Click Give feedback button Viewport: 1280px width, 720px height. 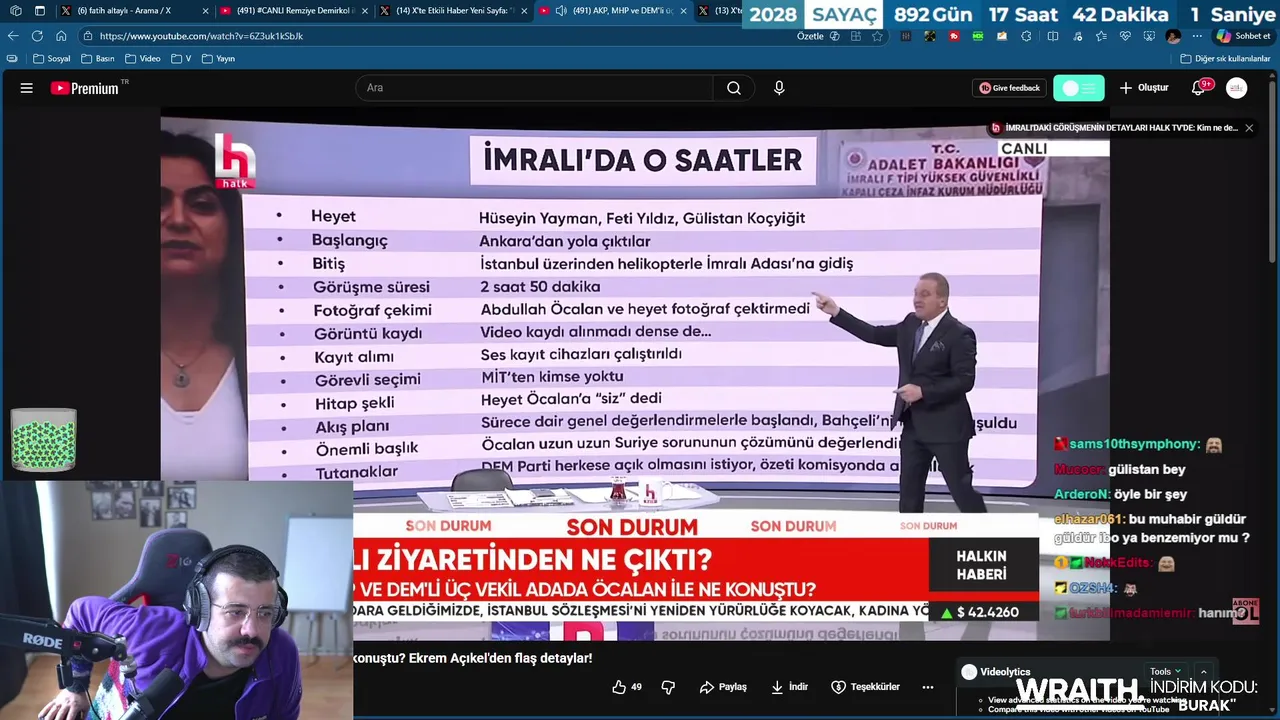point(1009,88)
